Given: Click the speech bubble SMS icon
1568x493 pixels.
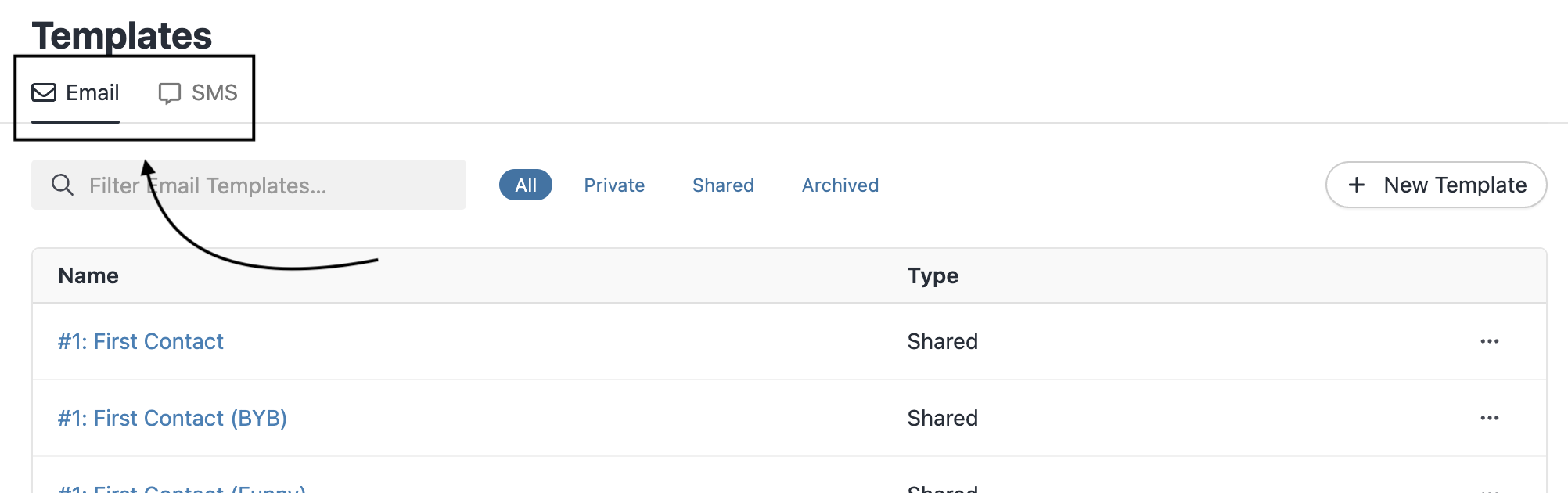Looking at the screenshot, I should (x=169, y=93).
